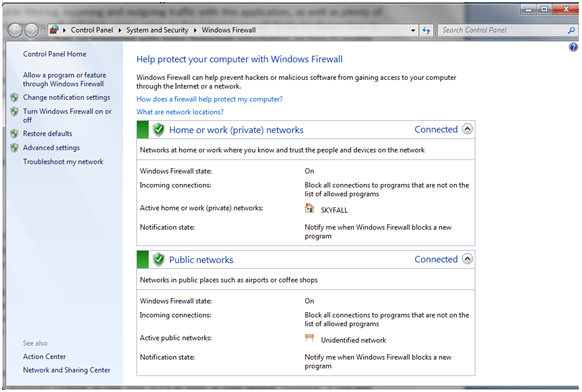Image resolution: width=582 pixels, height=392 pixels.
Task: Click the Control Panel icon in address bar
Action: point(54,30)
